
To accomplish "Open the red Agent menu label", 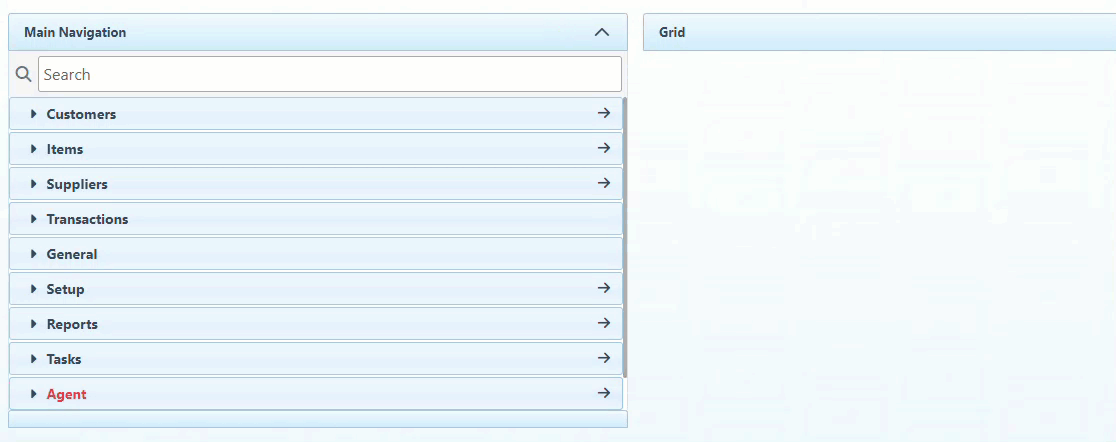I will (66, 394).
